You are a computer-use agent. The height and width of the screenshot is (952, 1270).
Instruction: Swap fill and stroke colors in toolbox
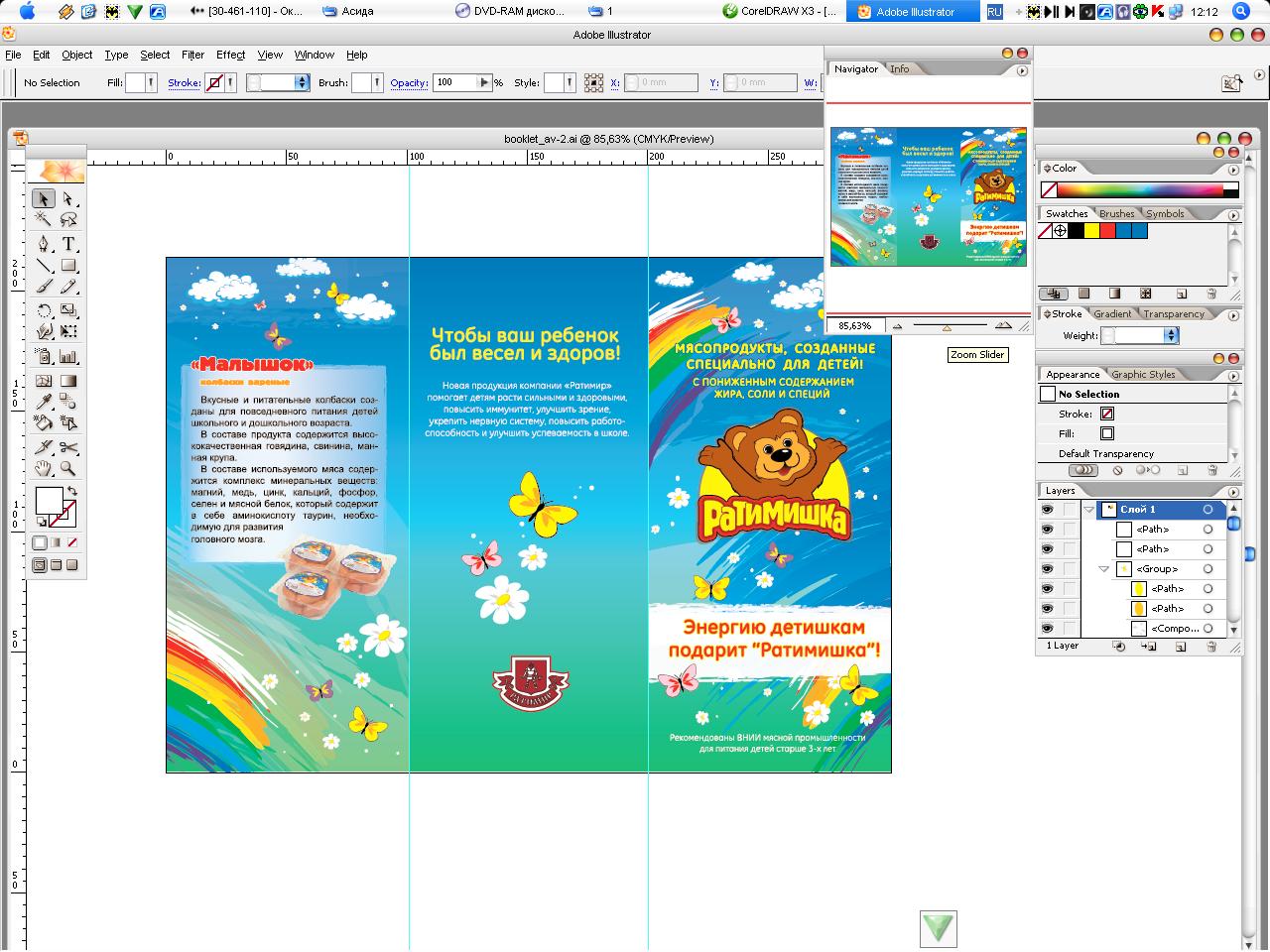72,492
